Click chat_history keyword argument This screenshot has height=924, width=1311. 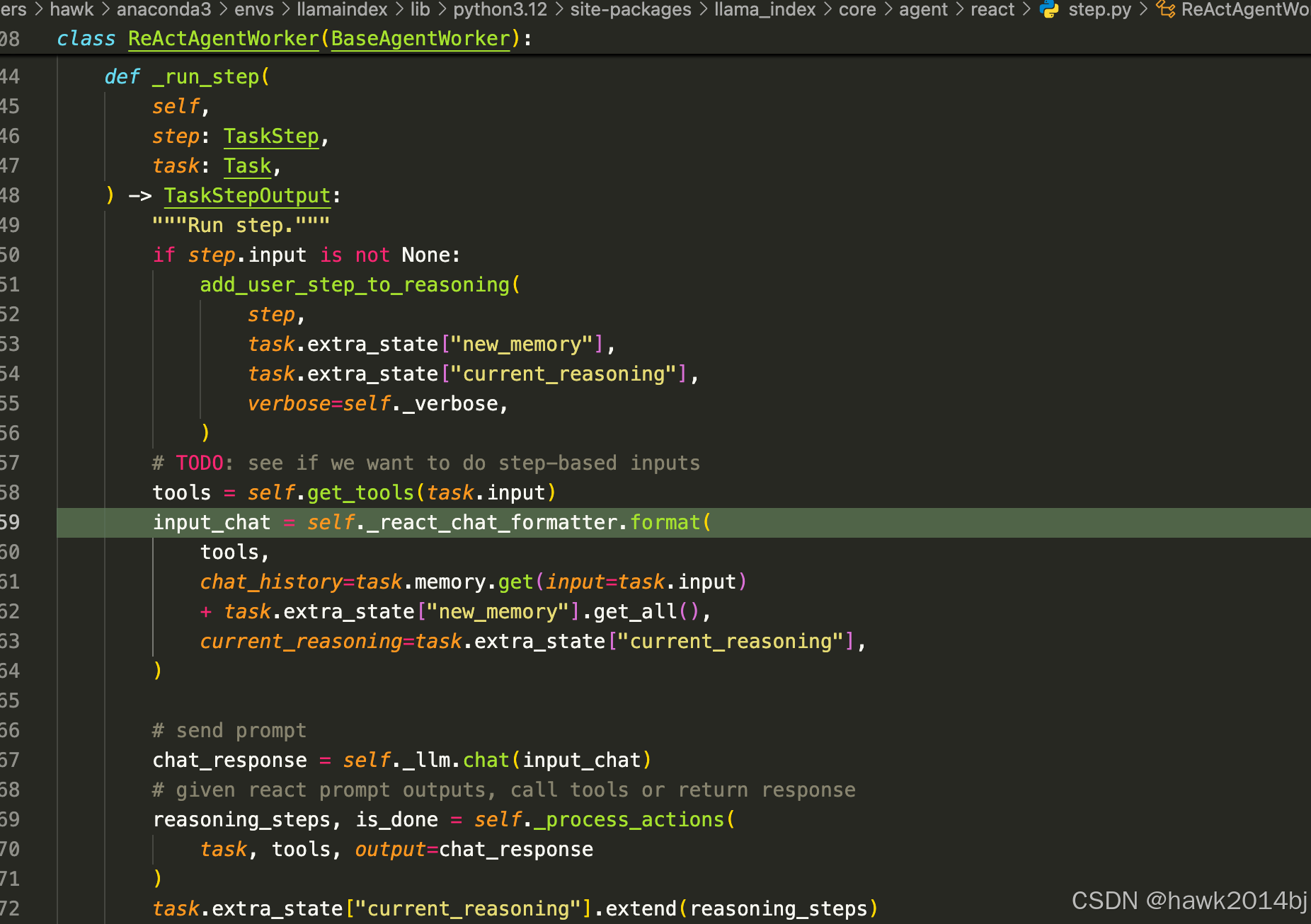[x=271, y=582]
